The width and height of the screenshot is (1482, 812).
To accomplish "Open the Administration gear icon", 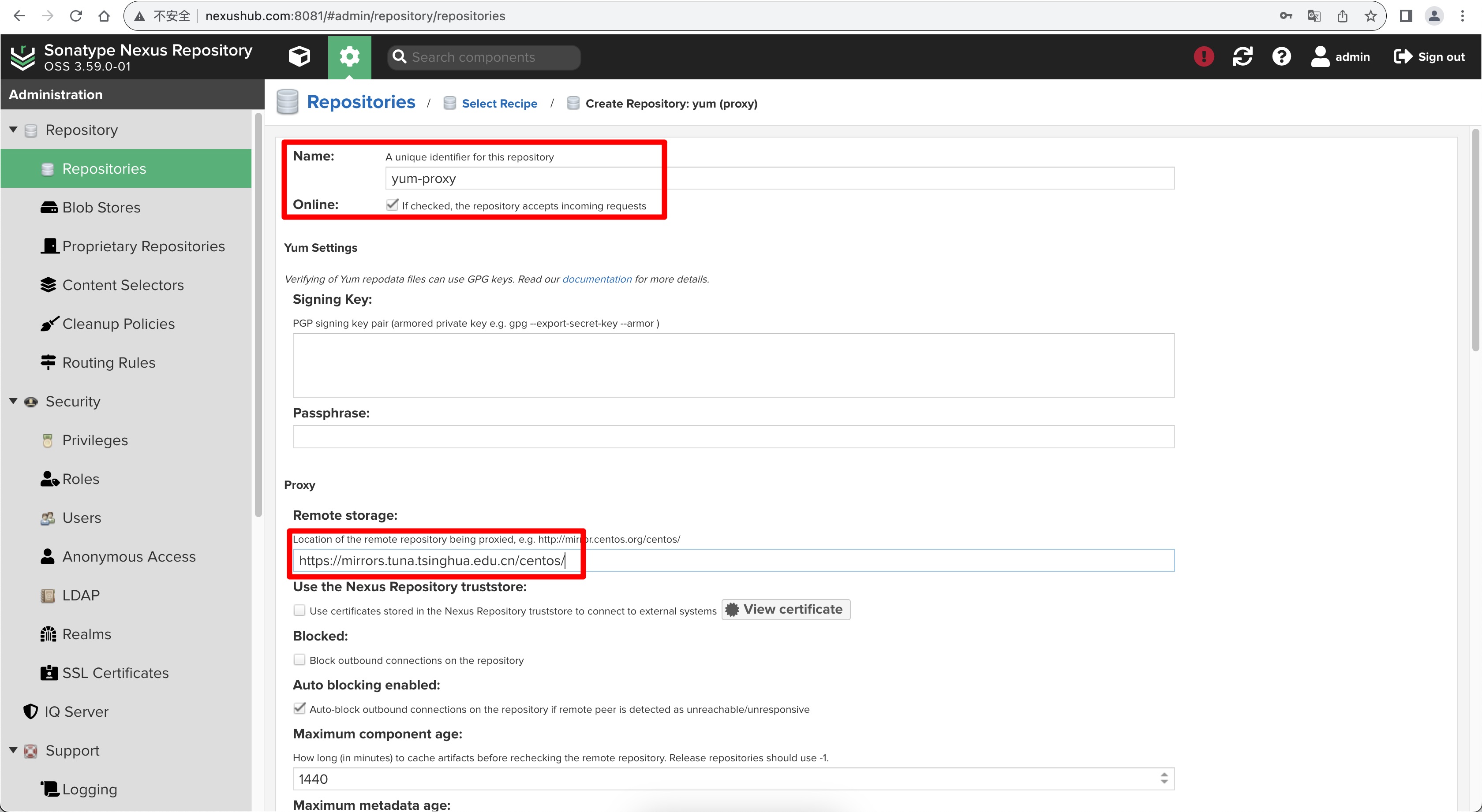I will point(349,57).
